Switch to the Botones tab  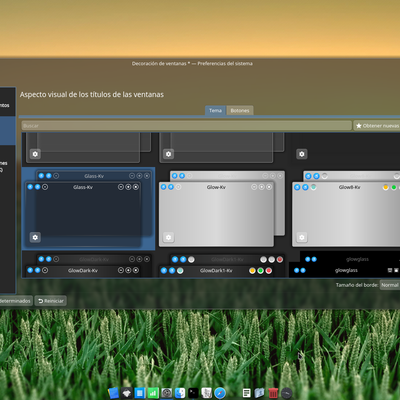pos(240,110)
